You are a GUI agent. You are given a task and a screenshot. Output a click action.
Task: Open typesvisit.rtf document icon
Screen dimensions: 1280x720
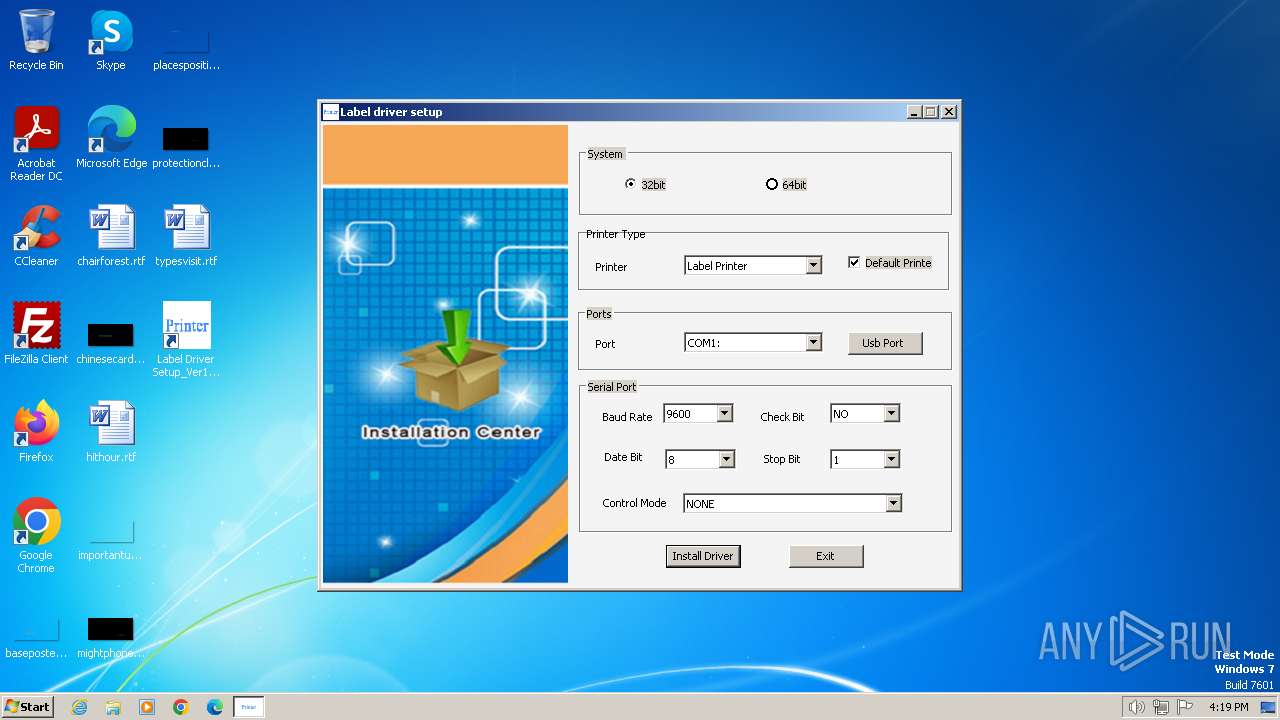pos(186,235)
